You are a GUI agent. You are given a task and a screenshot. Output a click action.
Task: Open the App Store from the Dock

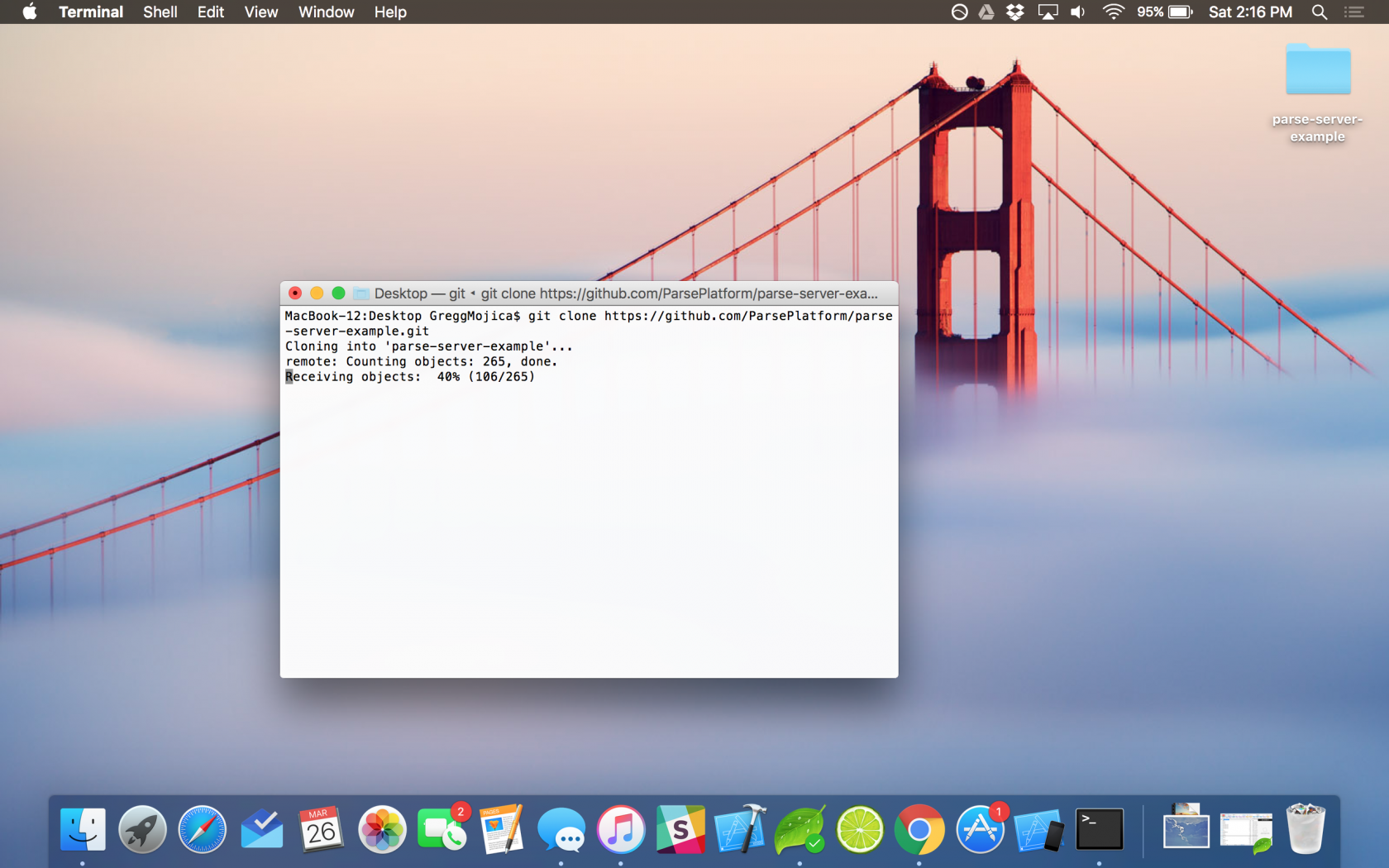click(x=979, y=829)
